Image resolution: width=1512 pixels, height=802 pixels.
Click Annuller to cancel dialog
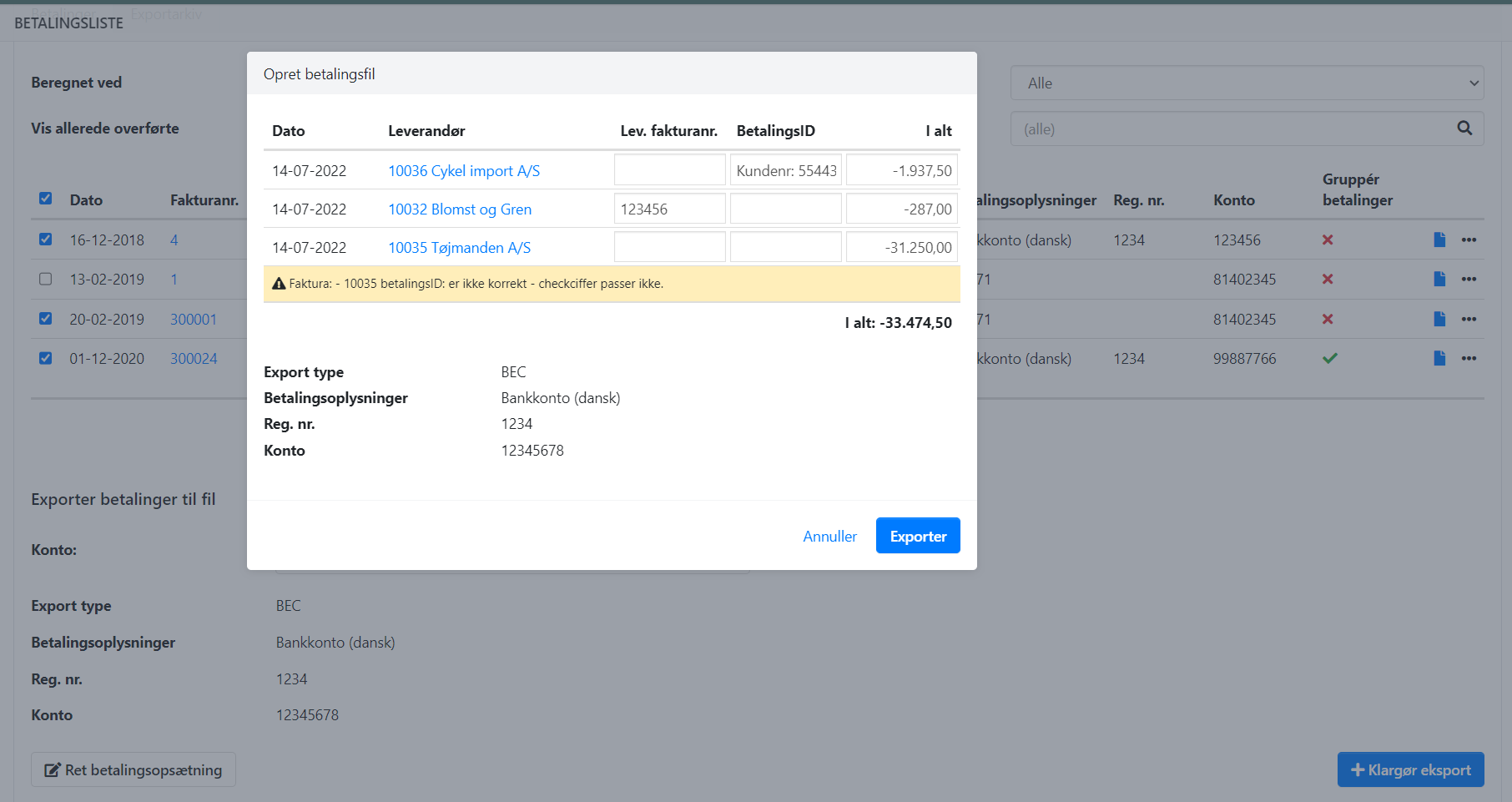(829, 537)
